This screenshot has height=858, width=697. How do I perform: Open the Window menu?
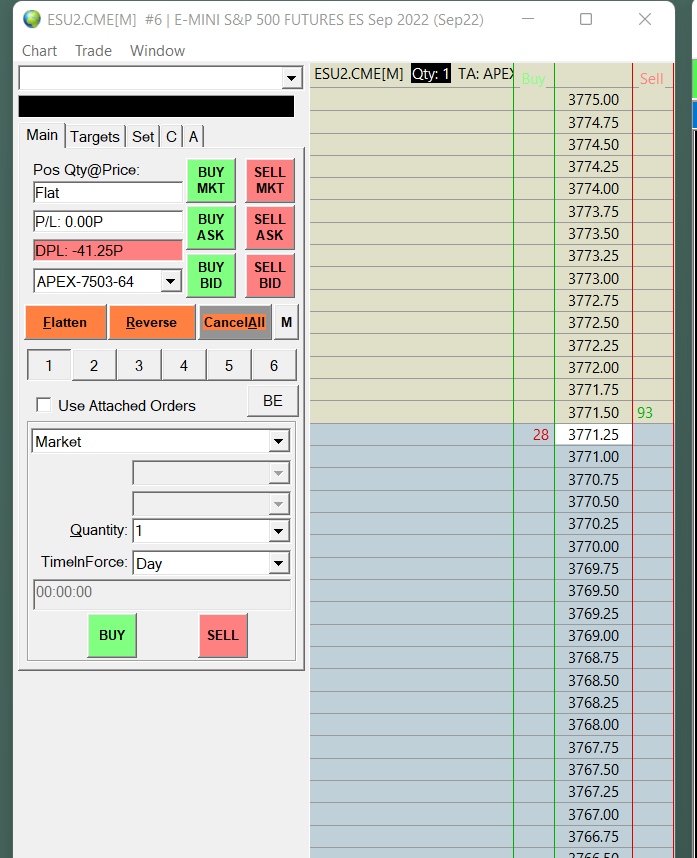(158, 51)
